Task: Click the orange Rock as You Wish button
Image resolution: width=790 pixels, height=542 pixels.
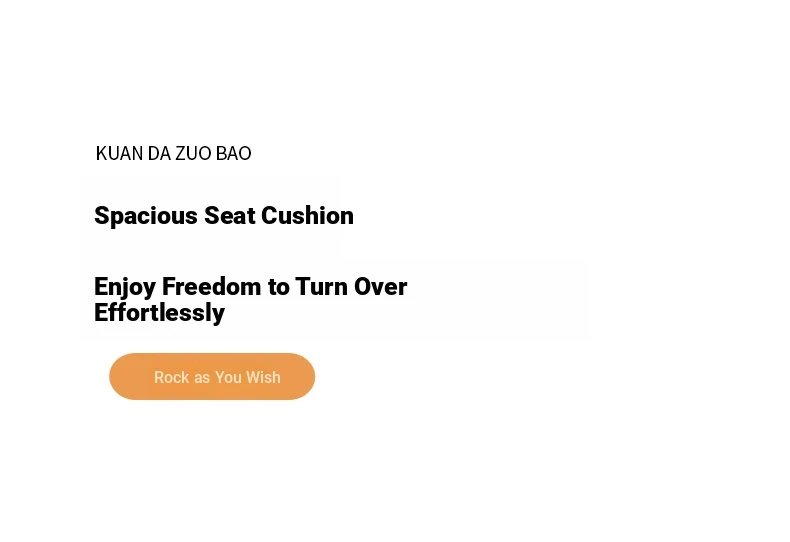Action: coord(212,376)
